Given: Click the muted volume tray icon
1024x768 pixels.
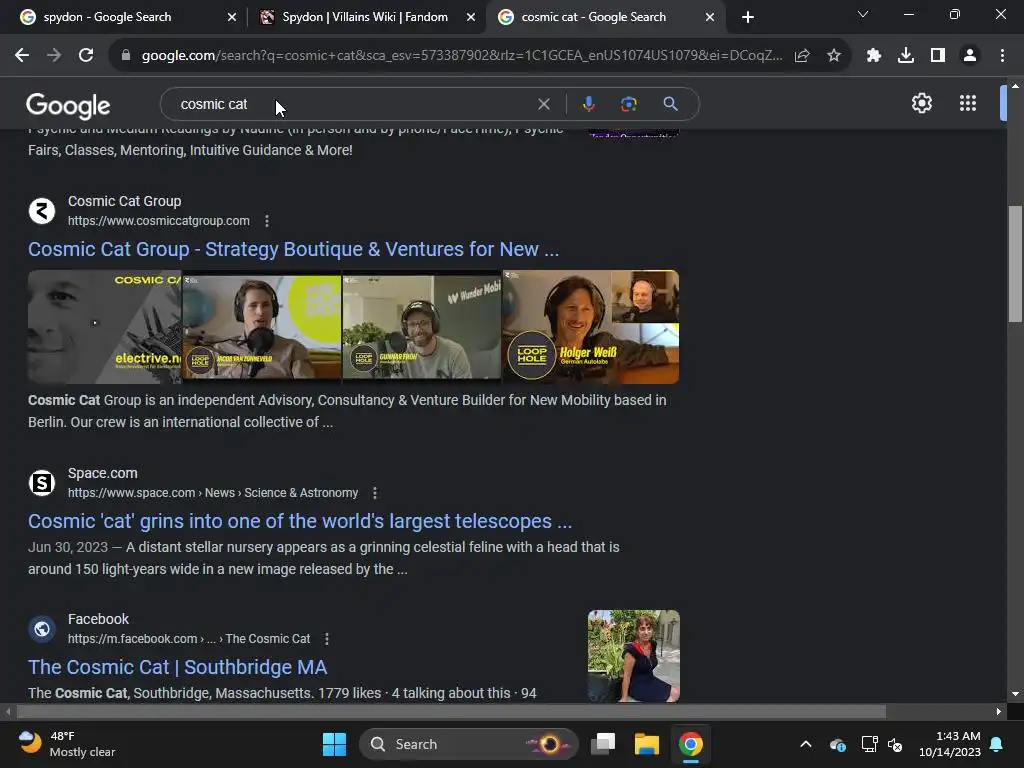Looking at the screenshot, I should point(895,744).
